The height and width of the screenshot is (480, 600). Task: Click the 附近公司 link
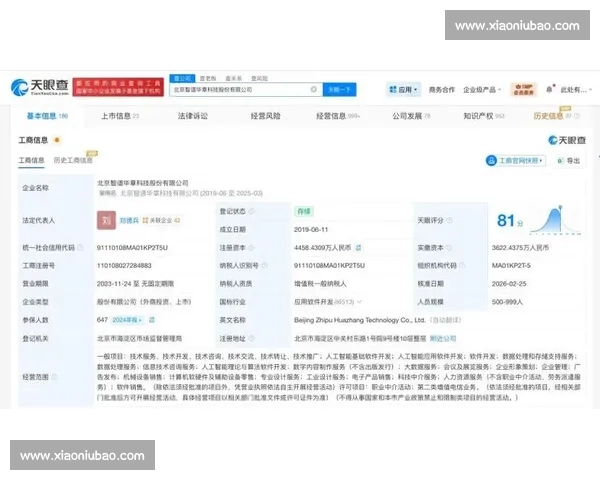(442, 339)
